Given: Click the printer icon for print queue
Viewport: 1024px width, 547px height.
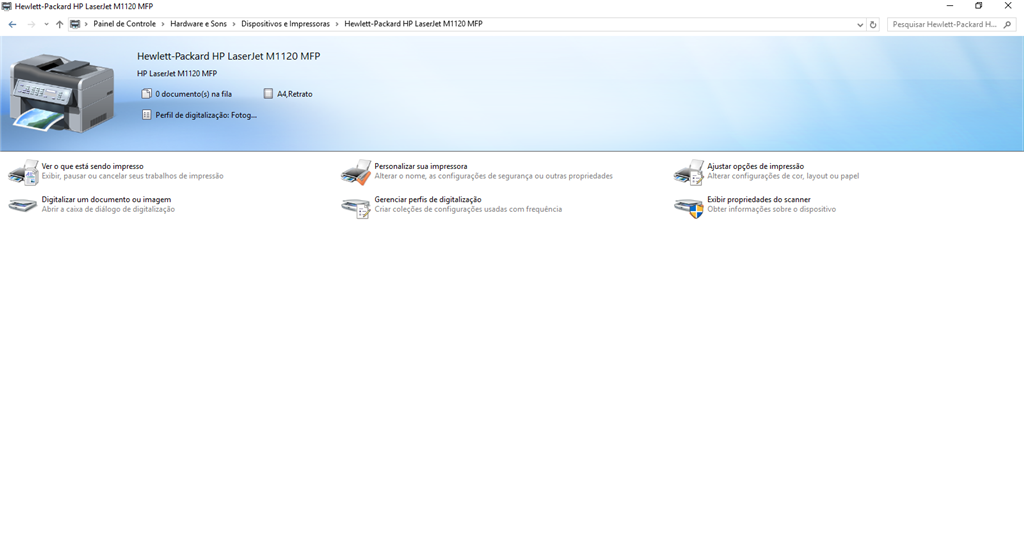Looking at the screenshot, I should [23, 172].
